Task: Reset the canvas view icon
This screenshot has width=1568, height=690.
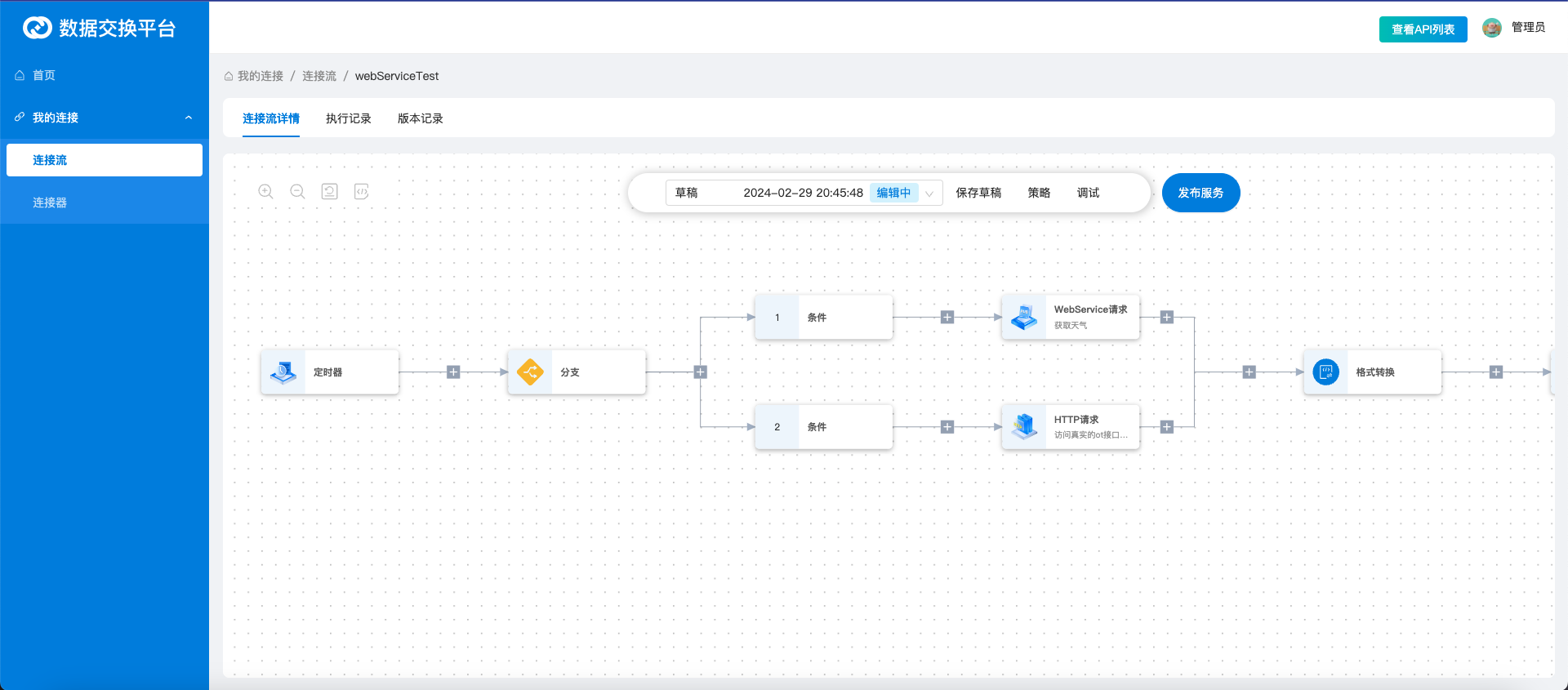Action: tap(329, 192)
